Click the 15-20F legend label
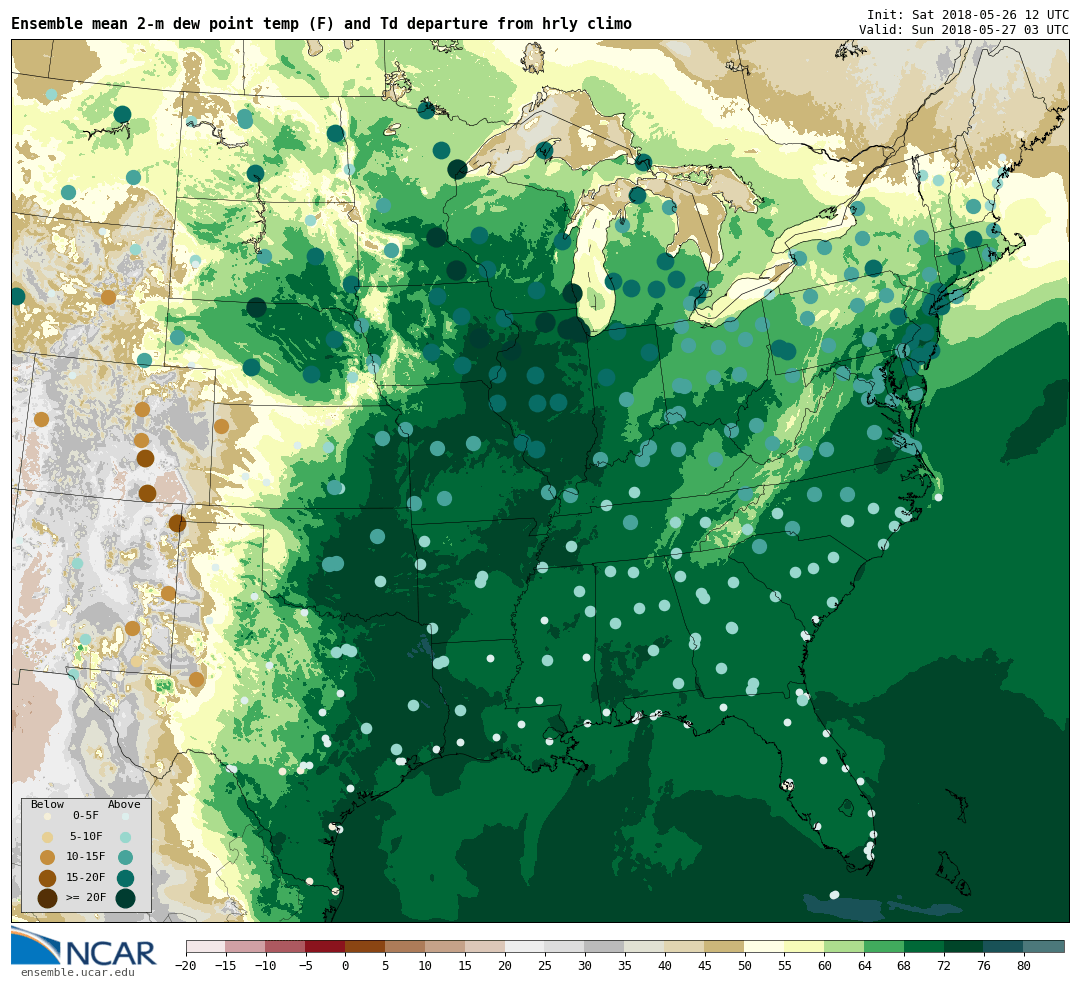 (86, 878)
